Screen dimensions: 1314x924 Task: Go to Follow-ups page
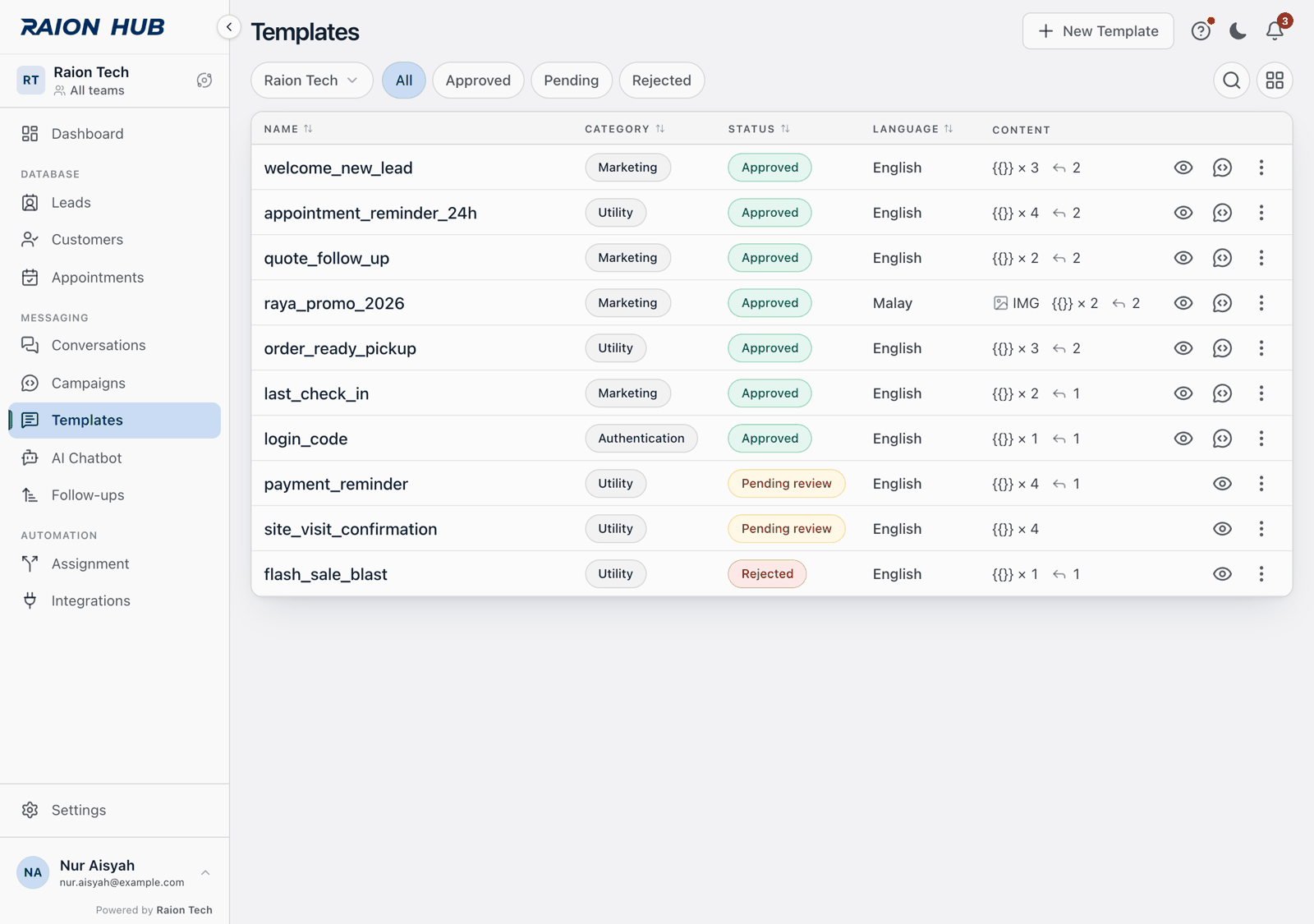pos(114,495)
